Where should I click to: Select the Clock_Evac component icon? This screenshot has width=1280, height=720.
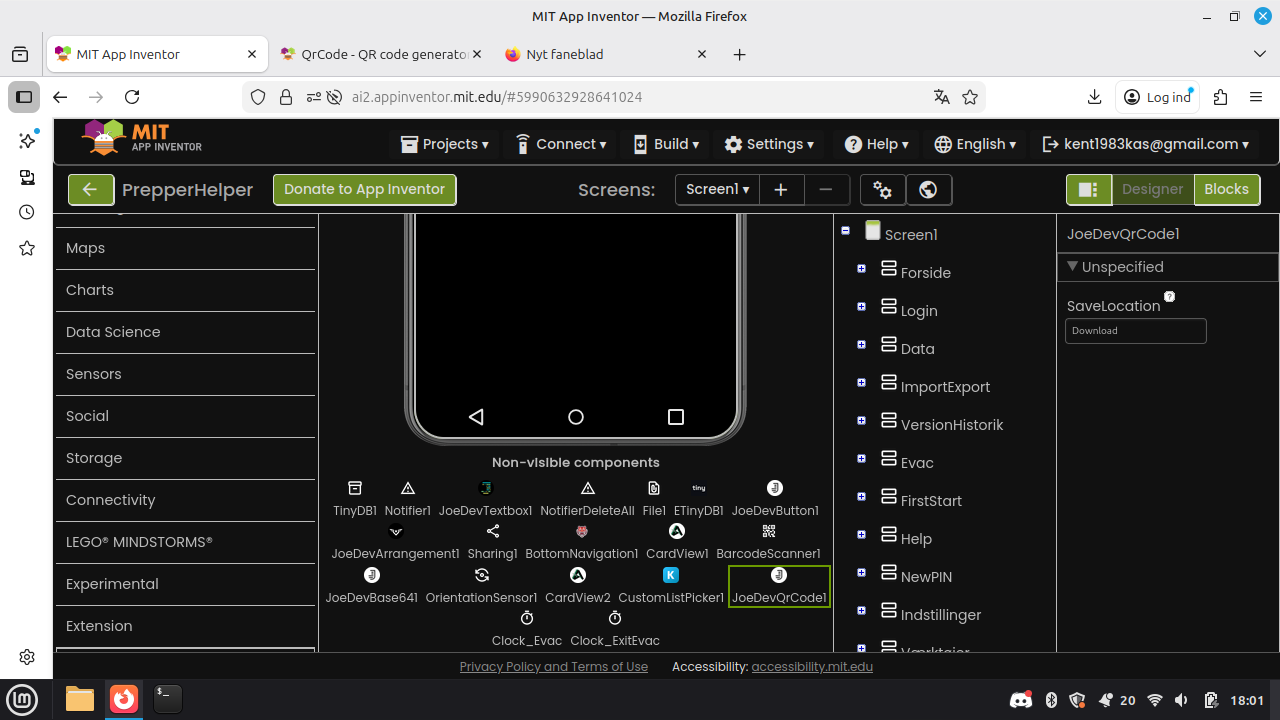click(x=527, y=619)
